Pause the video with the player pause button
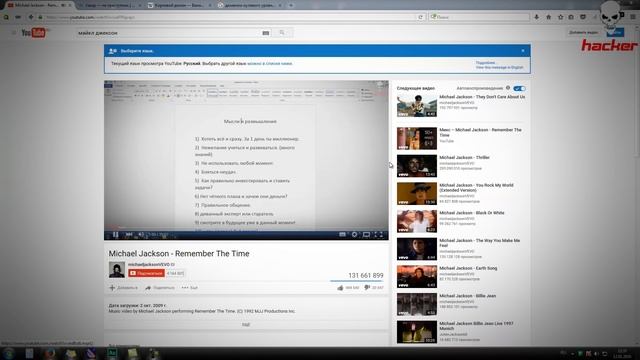 116,234
